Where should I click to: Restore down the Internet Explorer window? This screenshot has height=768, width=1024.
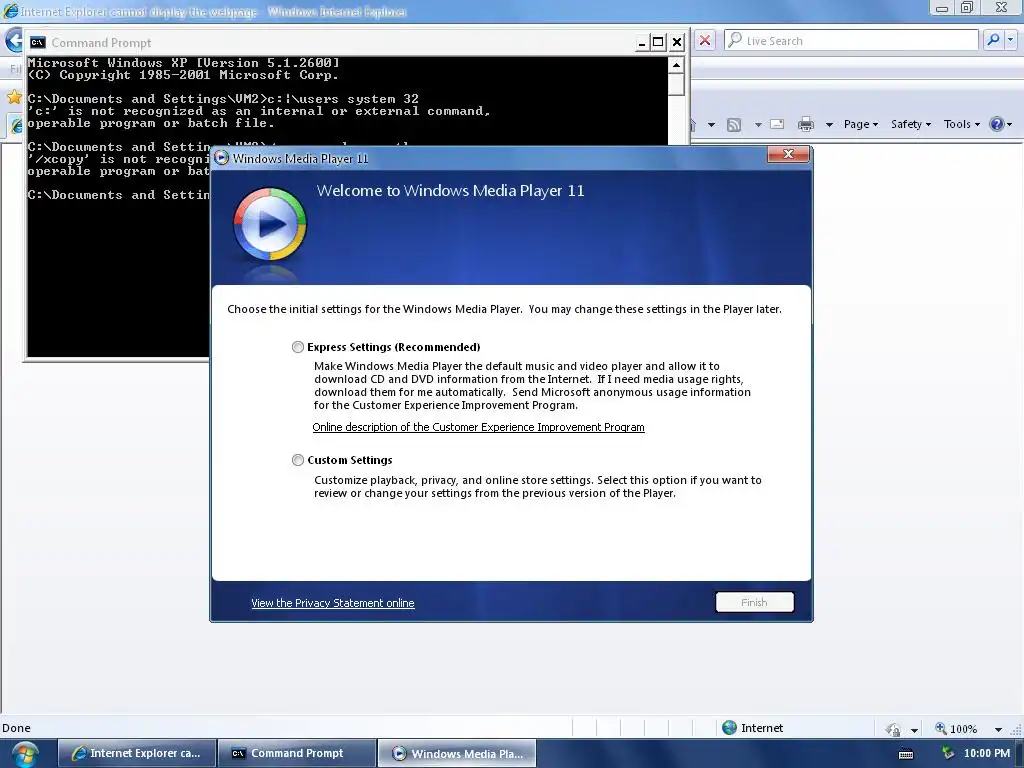pyautogui.click(x=967, y=8)
